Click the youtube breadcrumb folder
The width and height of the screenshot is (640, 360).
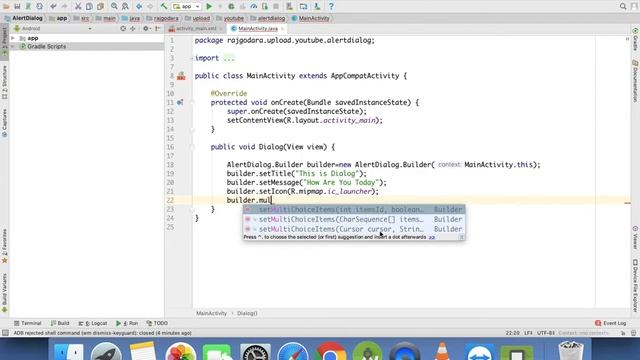(x=230, y=18)
